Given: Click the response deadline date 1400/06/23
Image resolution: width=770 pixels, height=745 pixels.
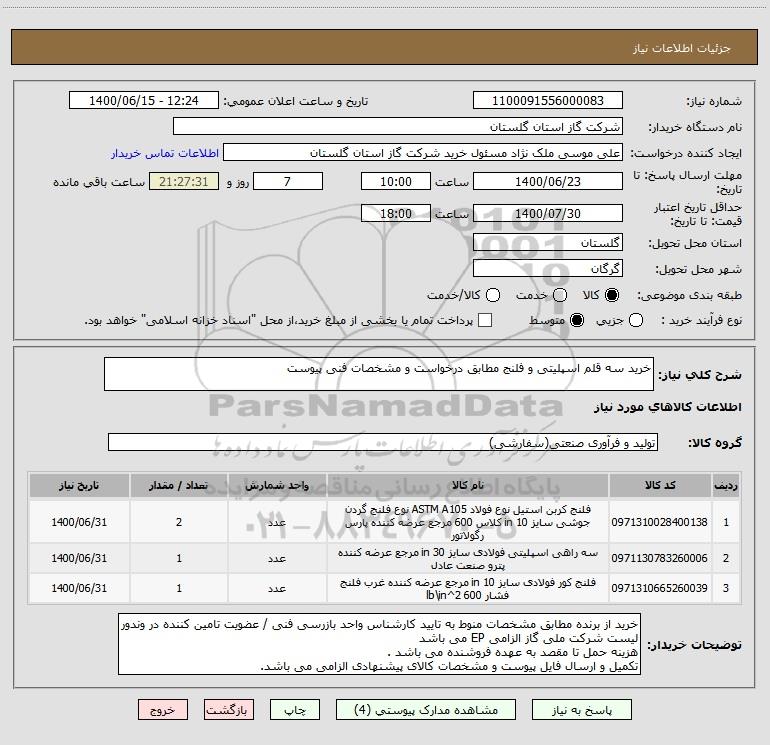Looking at the screenshot, I should coord(548,181).
